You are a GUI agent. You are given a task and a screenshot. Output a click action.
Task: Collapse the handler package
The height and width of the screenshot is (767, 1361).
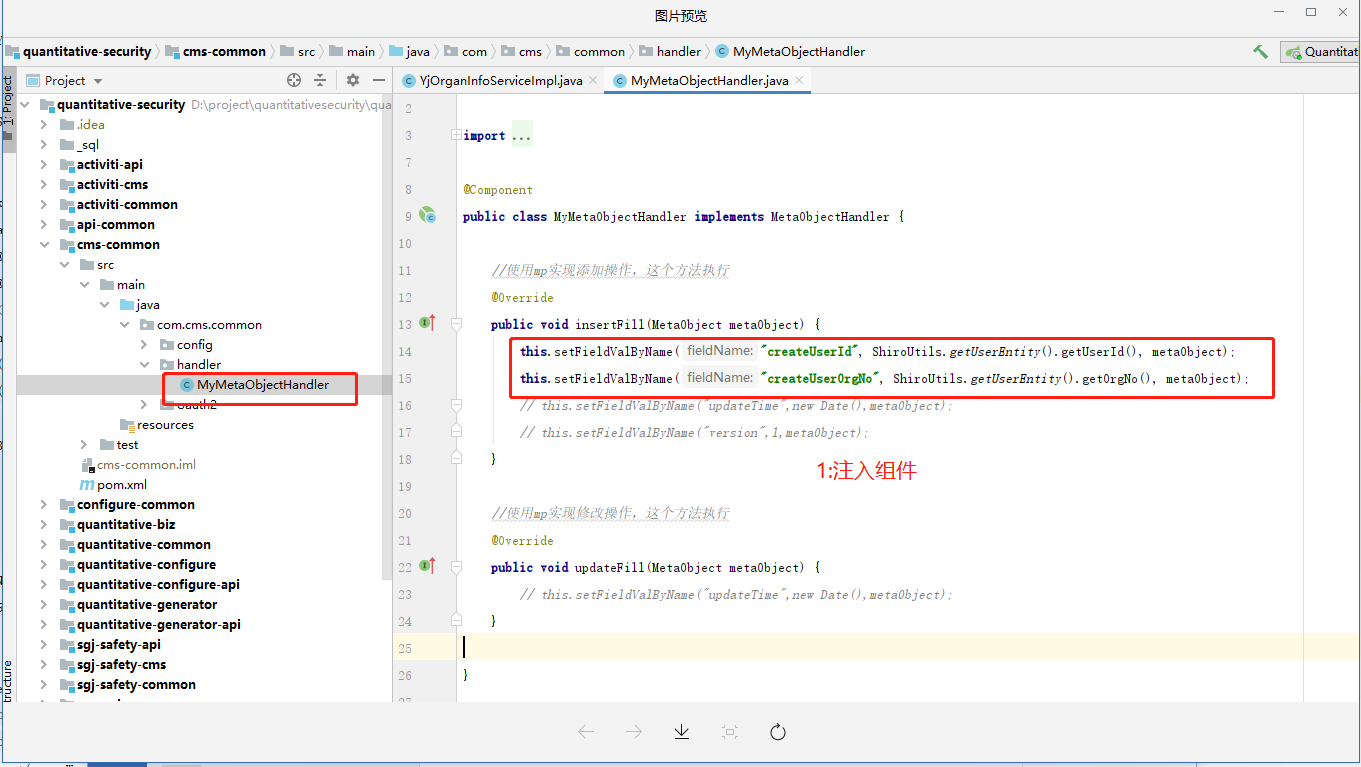click(144, 365)
